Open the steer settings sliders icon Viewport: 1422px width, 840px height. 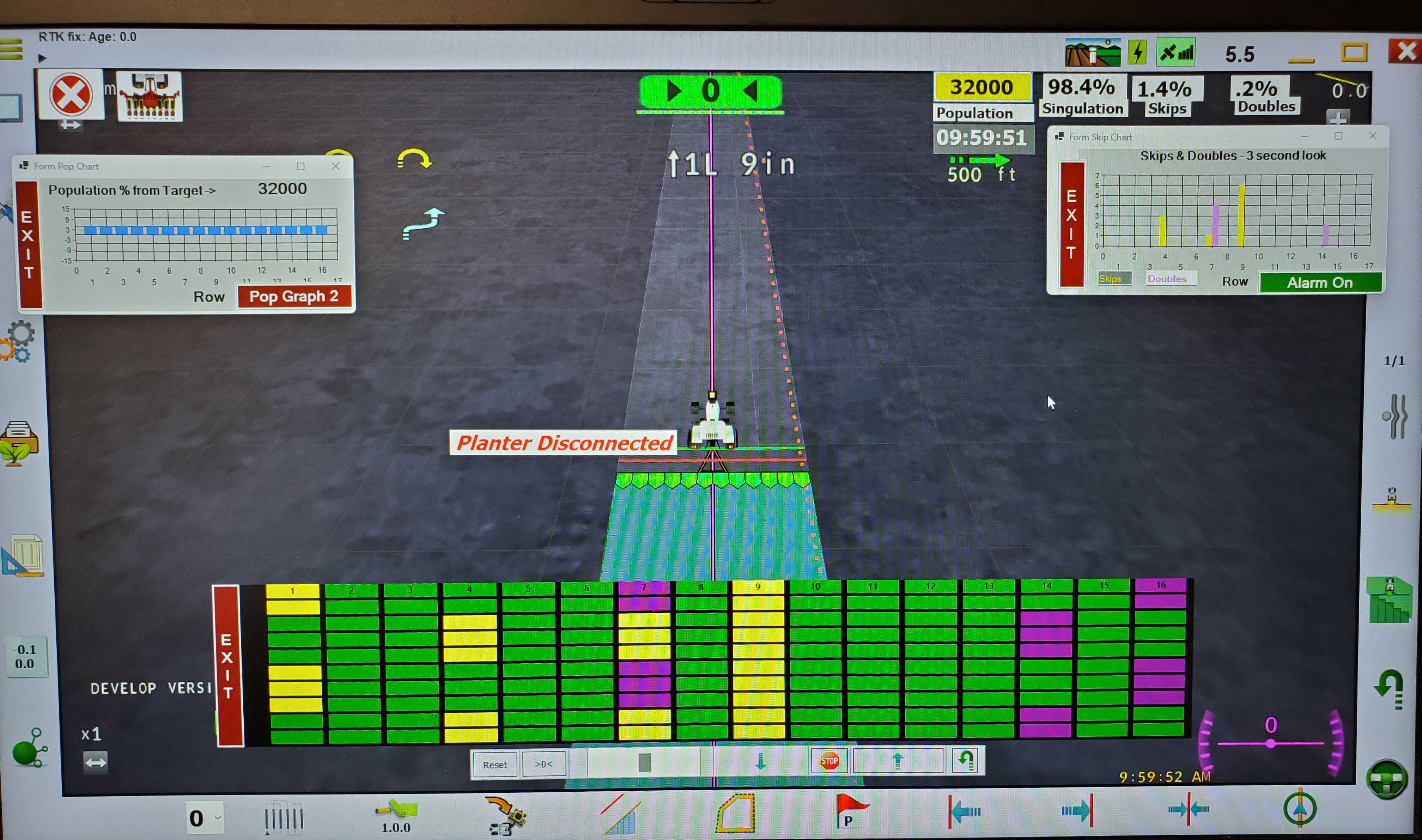[x=1395, y=416]
